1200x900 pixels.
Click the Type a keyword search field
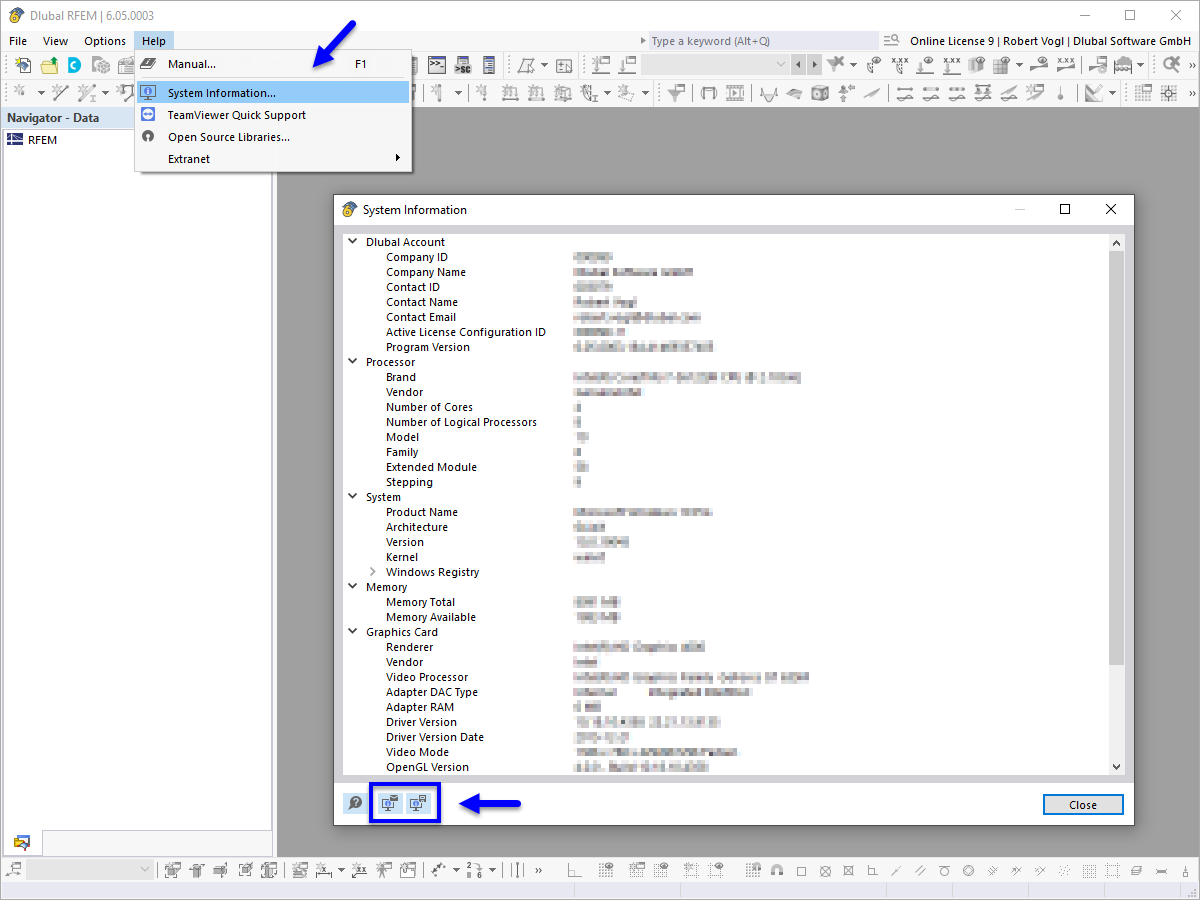pyautogui.click(x=763, y=41)
